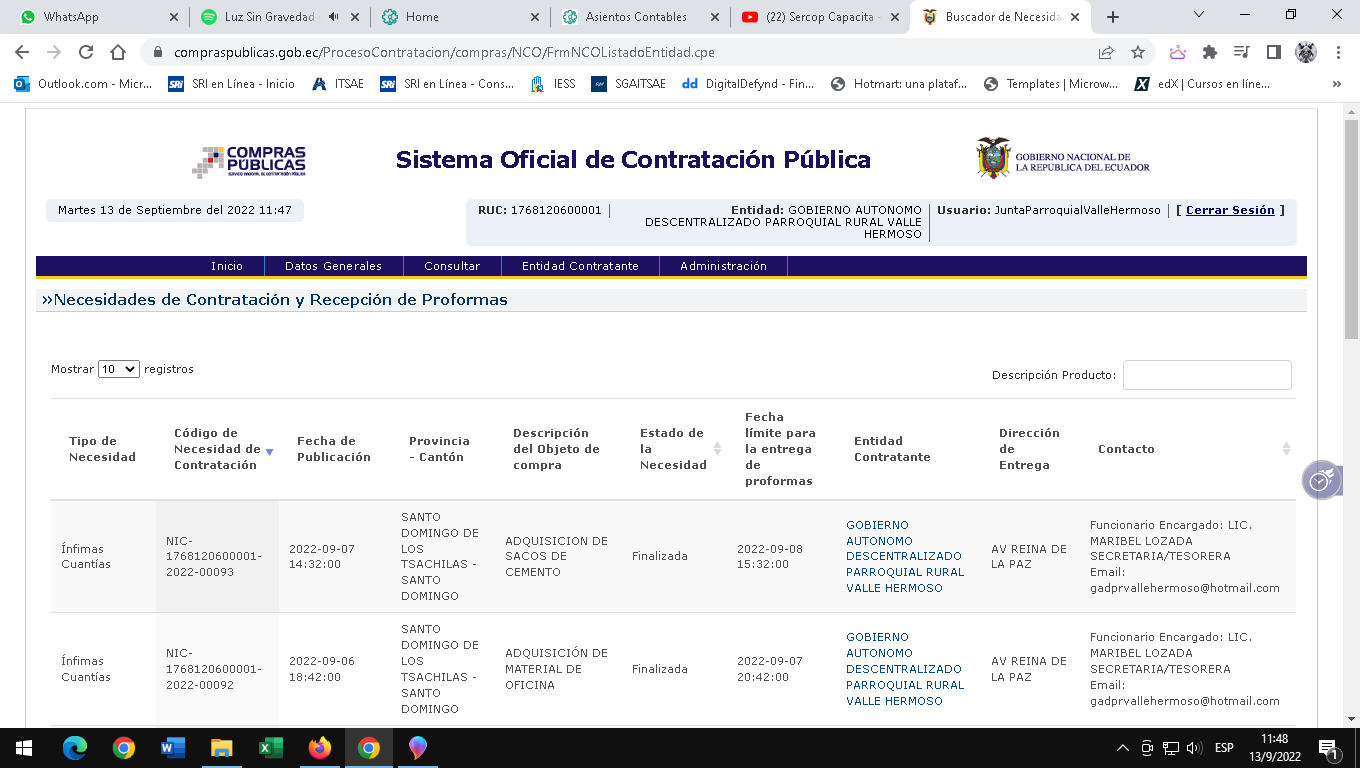Open the Consultar menu
1360x768 pixels.
click(x=452, y=266)
